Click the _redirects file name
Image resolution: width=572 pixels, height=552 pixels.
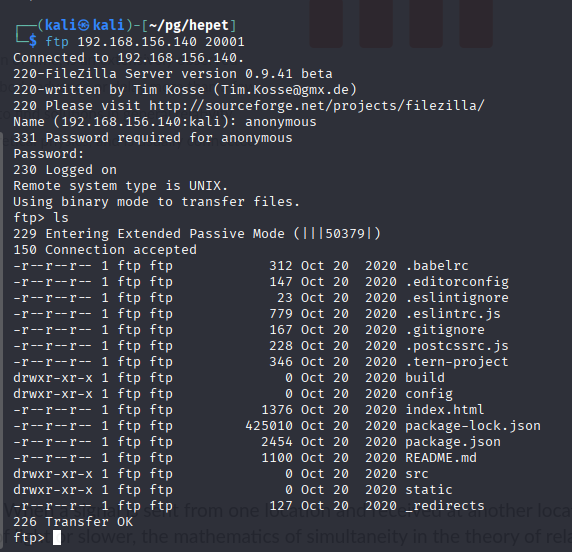pos(445,506)
